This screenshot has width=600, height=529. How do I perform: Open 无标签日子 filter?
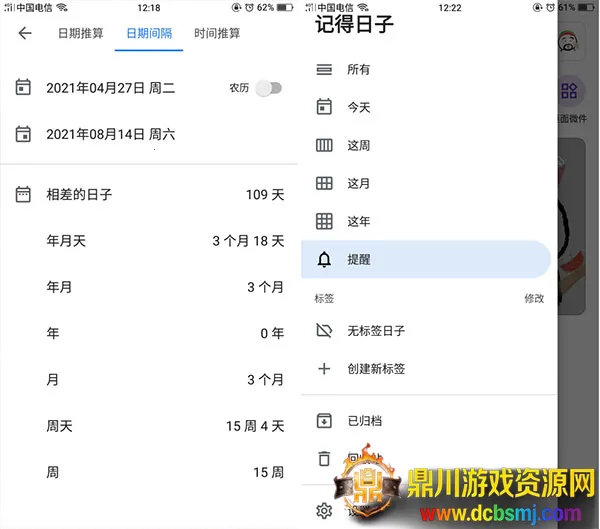[376, 330]
